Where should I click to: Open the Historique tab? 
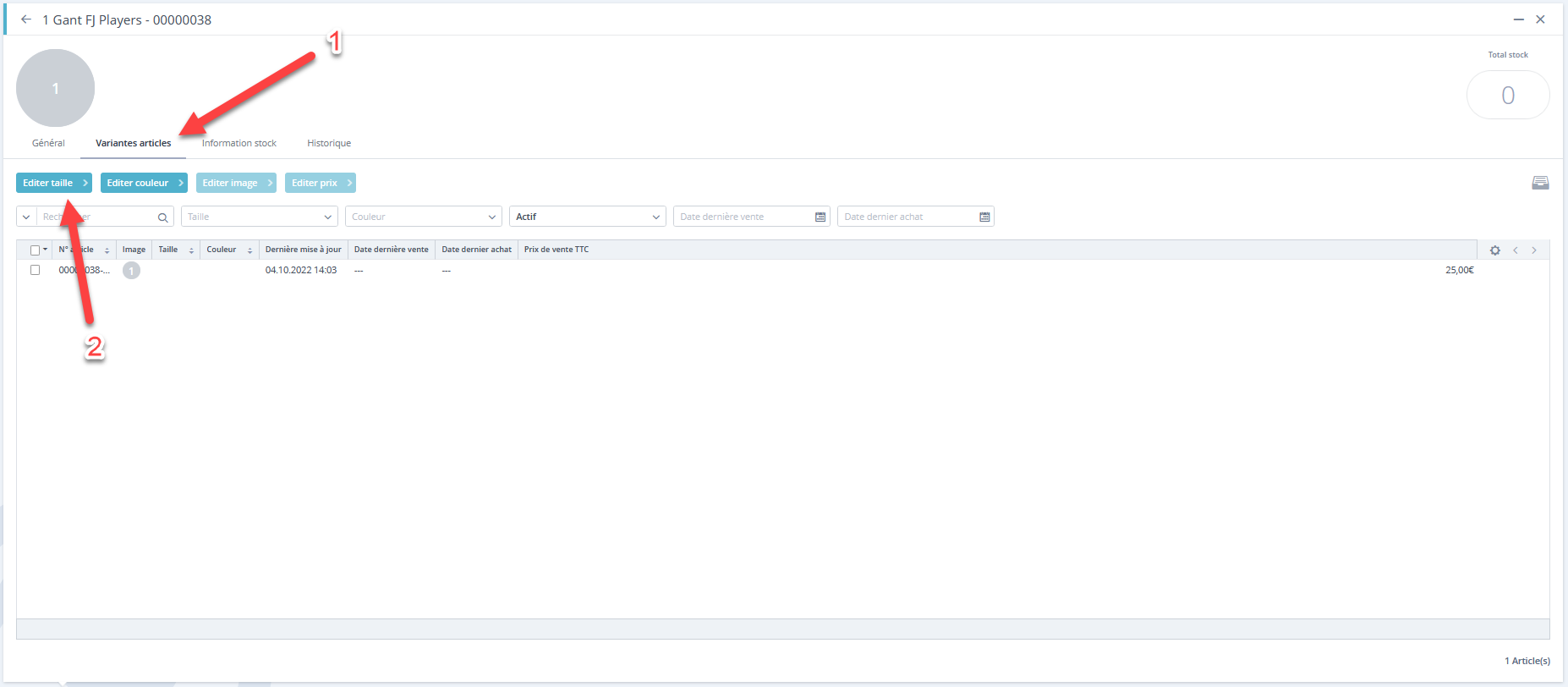coord(329,143)
